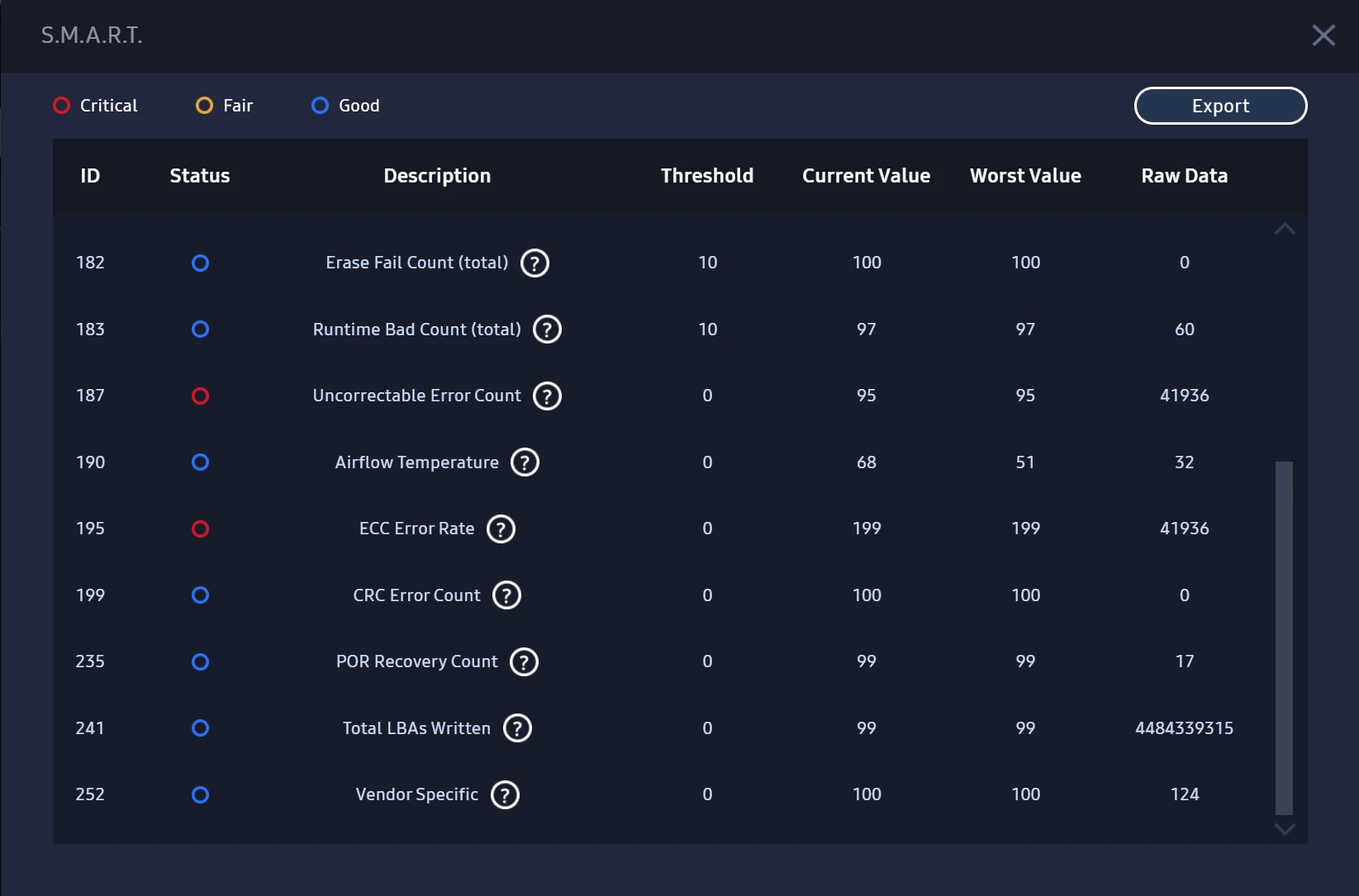Open help for Erase Fail Count

point(534,263)
